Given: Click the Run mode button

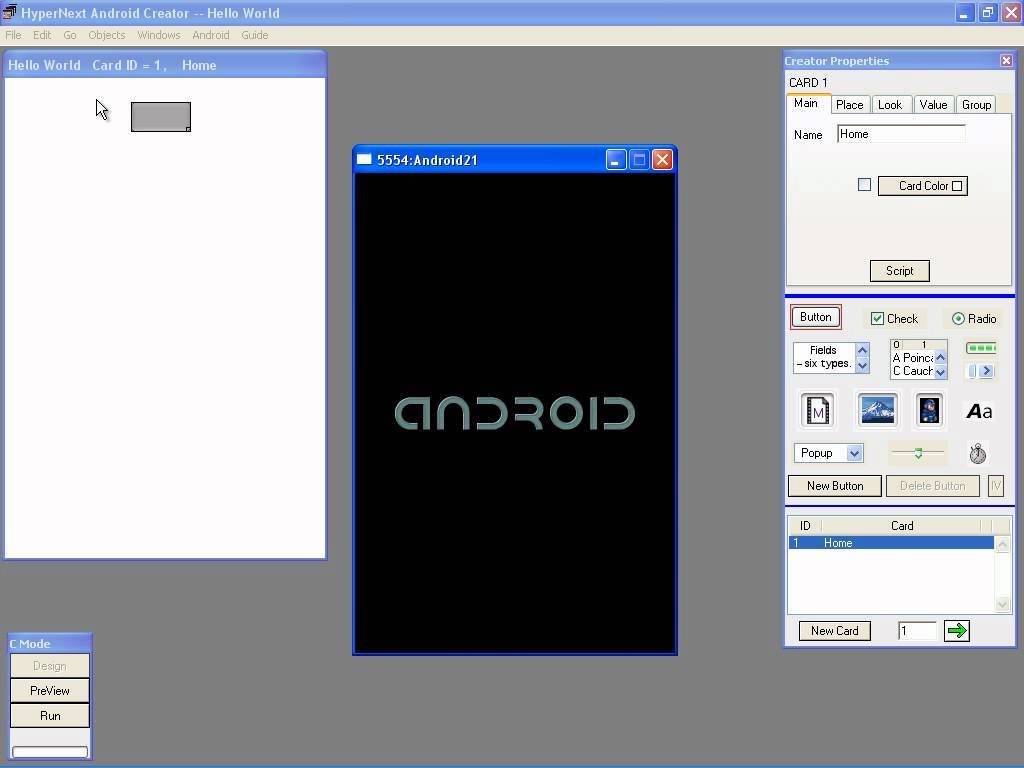Looking at the screenshot, I should coord(50,716).
